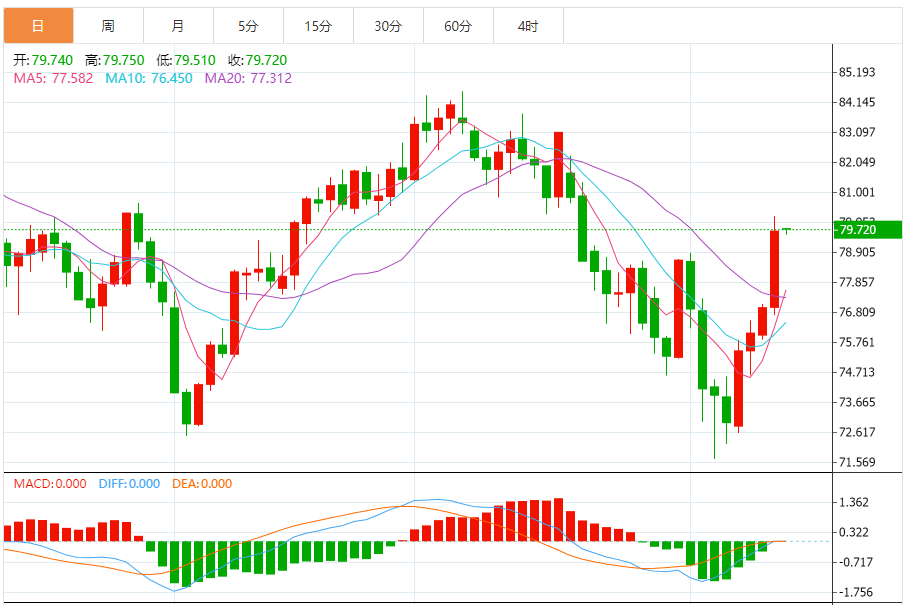Click the latest small green candlestick
The image size is (909, 605).
pyautogui.click(x=787, y=230)
